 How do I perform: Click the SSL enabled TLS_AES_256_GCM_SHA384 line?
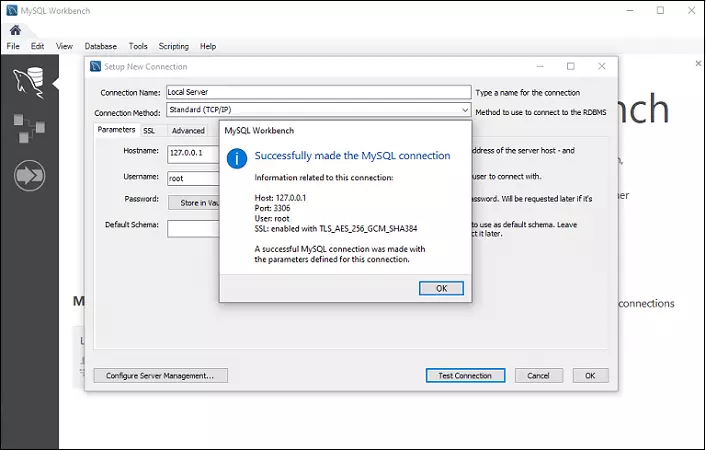coord(336,228)
